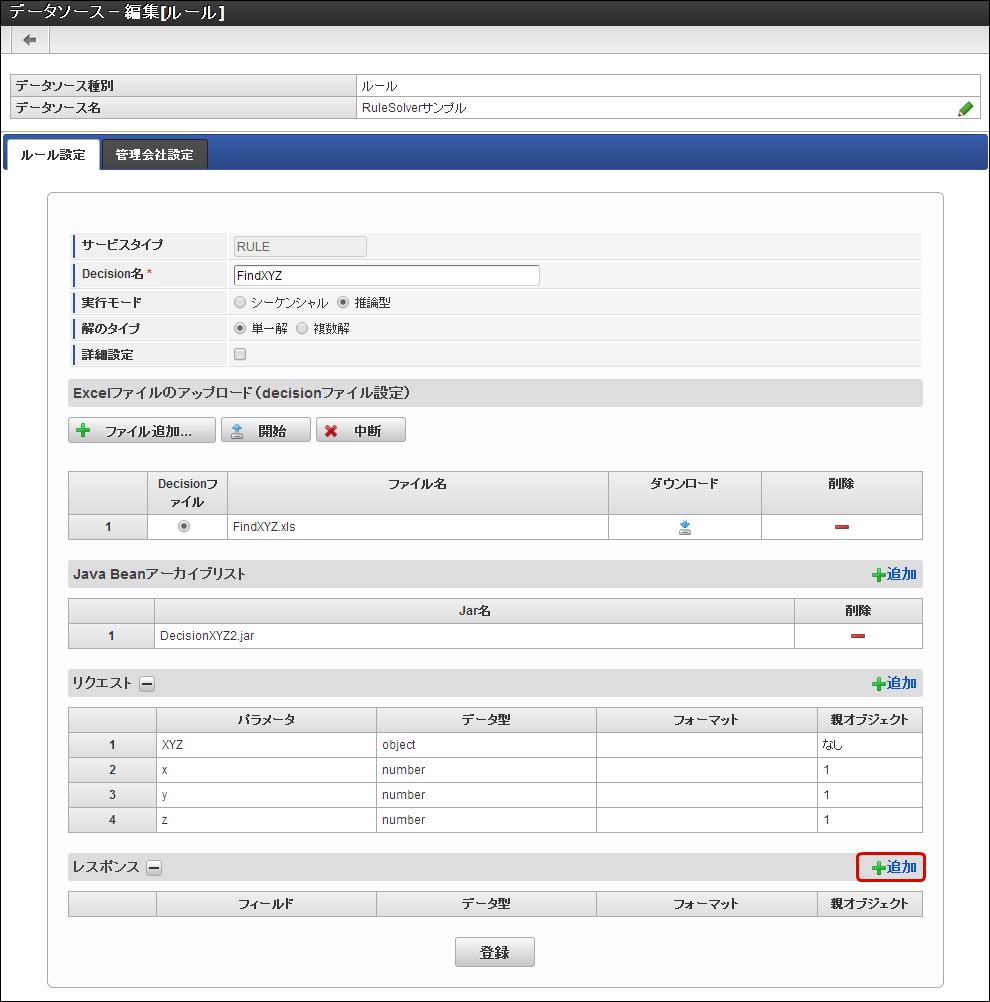Add a Java Bean archive entry

click(x=894, y=574)
